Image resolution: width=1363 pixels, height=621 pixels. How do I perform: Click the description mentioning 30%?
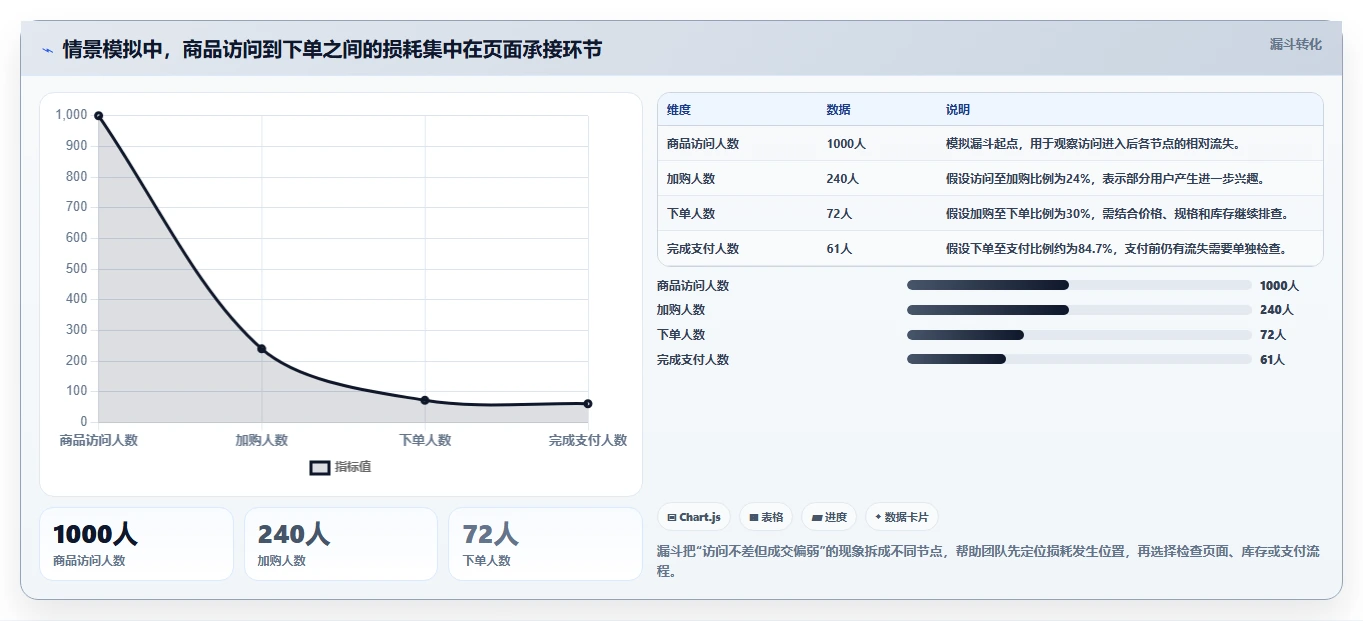(x=1117, y=214)
